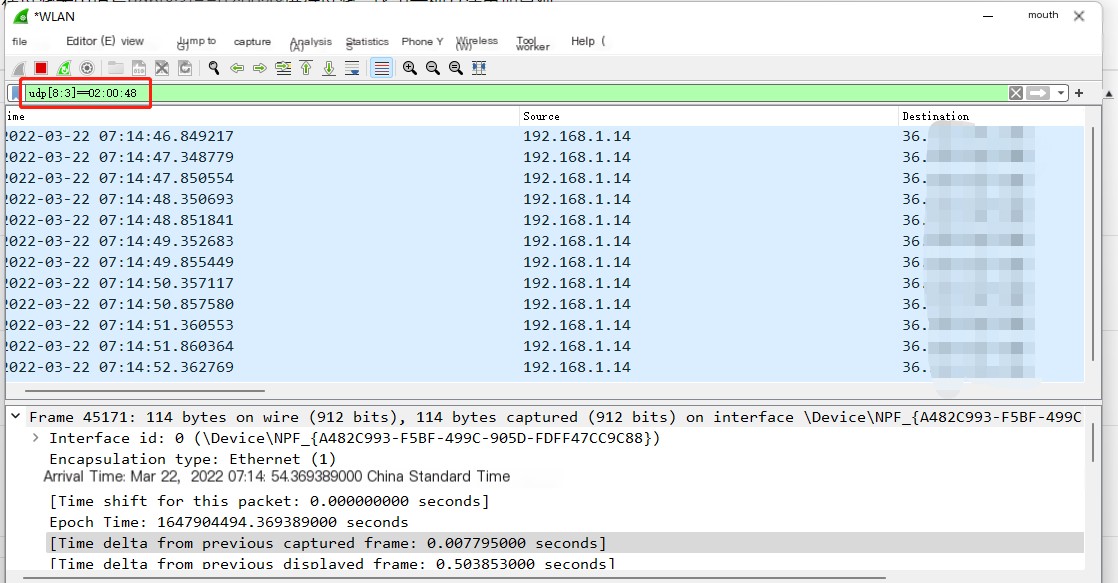Click the packet list vertical scrollbar

point(1093,244)
